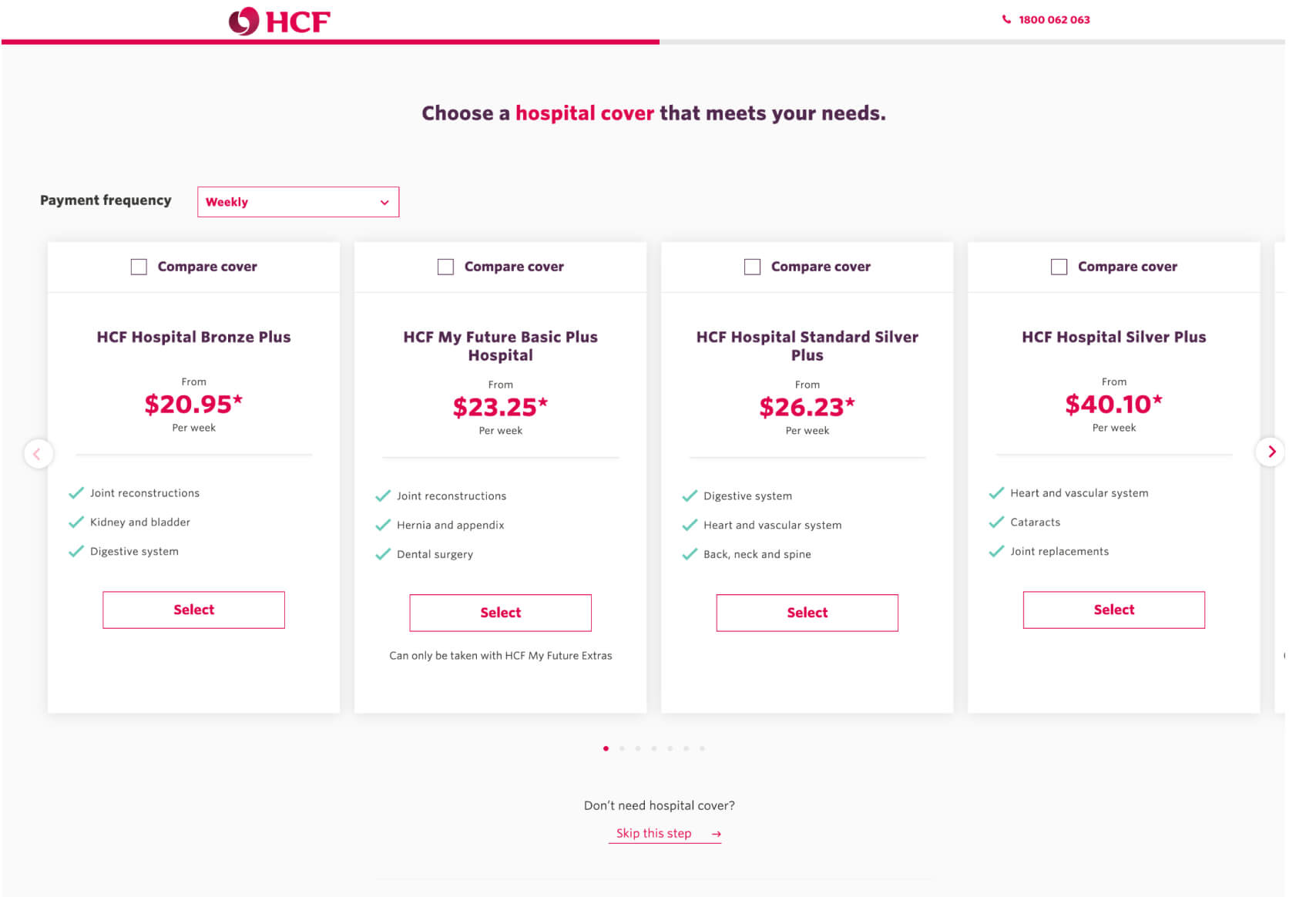Image resolution: width=1316 pixels, height=897 pixels.
Task: Tick Compare cover for HCF Hospital Bronze Plus
Action: pyautogui.click(x=139, y=267)
